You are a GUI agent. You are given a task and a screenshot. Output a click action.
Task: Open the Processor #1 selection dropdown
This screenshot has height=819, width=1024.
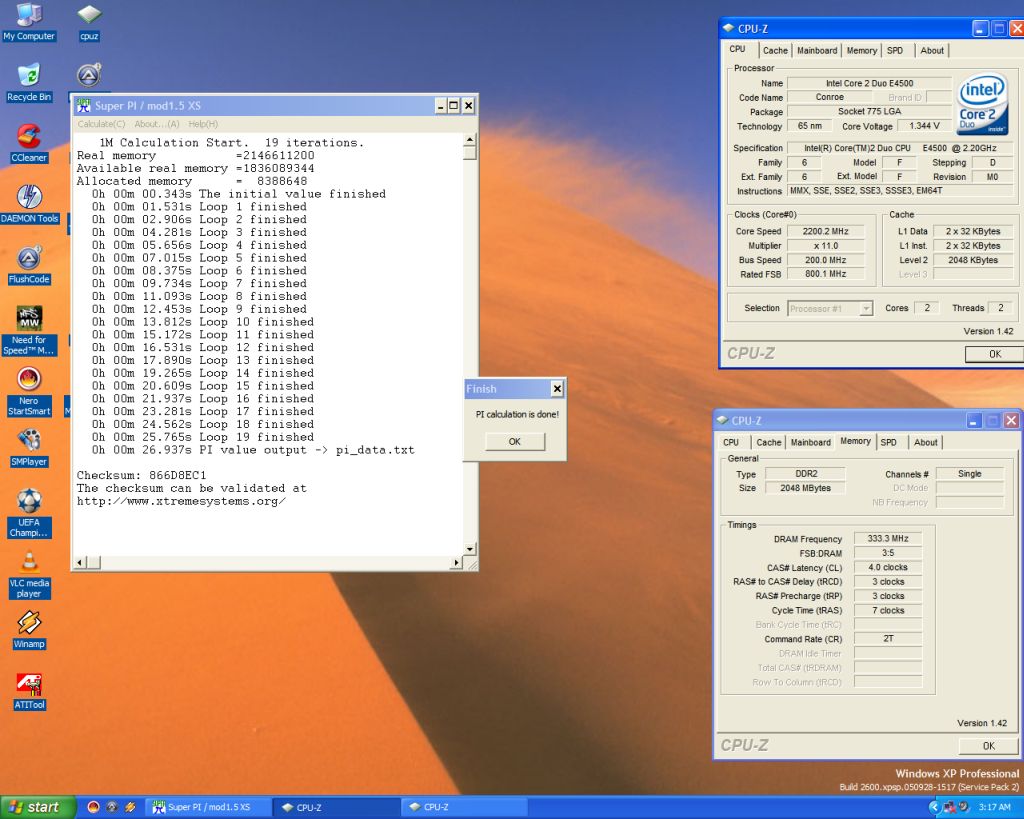coord(866,308)
